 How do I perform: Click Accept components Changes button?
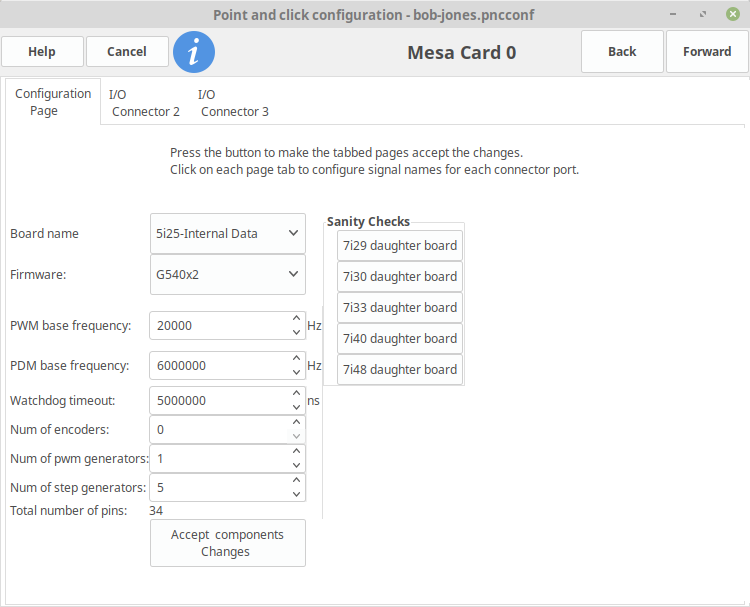pyautogui.click(x=228, y=543)
